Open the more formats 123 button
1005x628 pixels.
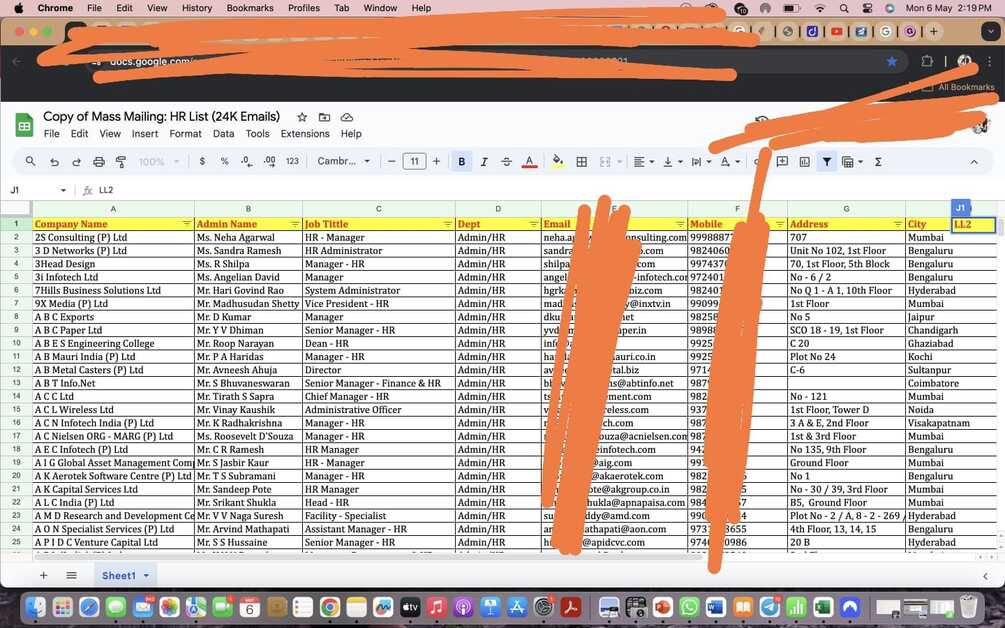tap(292, 161)
